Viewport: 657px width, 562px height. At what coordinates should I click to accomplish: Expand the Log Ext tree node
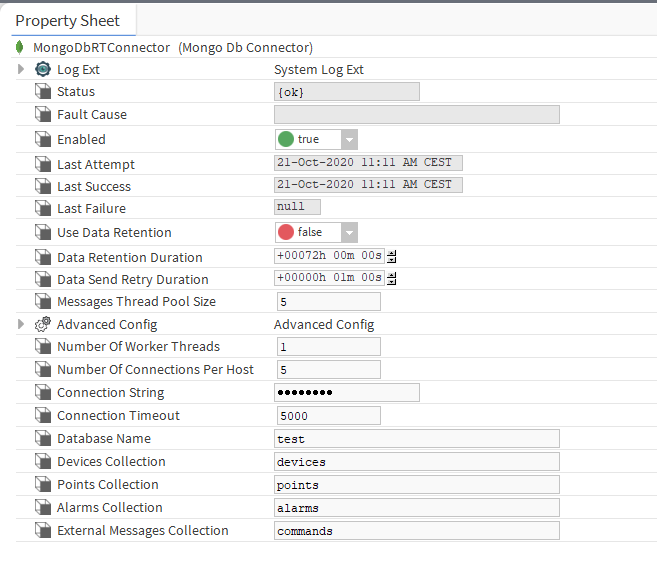coord(21,69)
